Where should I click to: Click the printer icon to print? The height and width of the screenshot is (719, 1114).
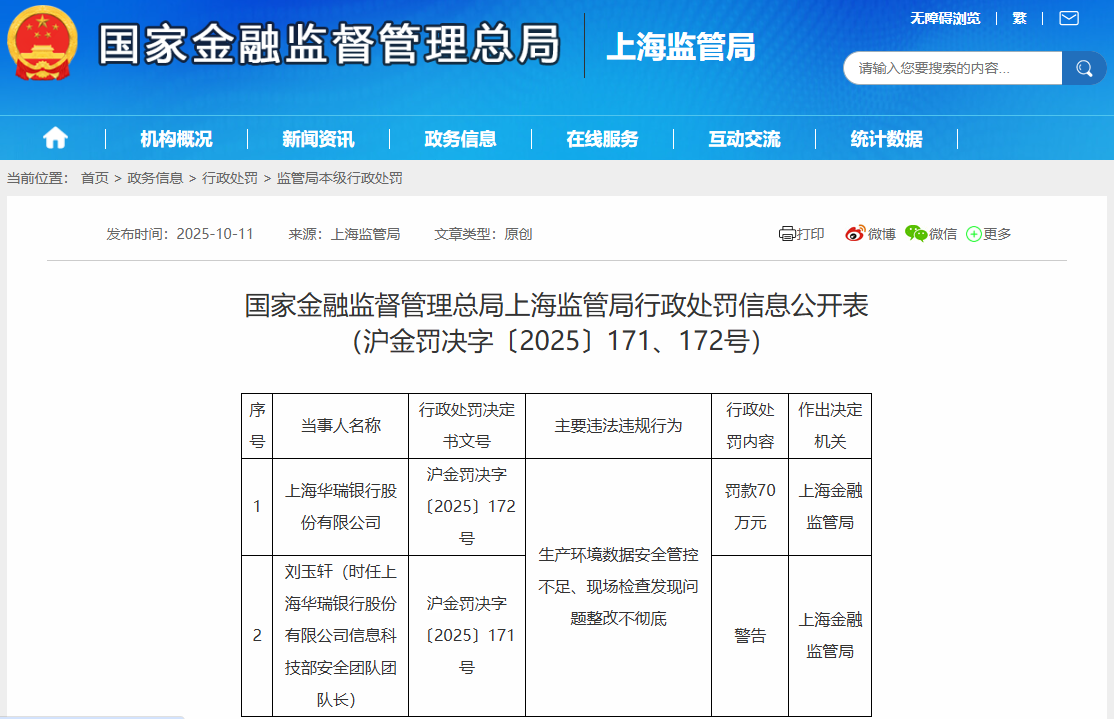click(x=787, y=234)
